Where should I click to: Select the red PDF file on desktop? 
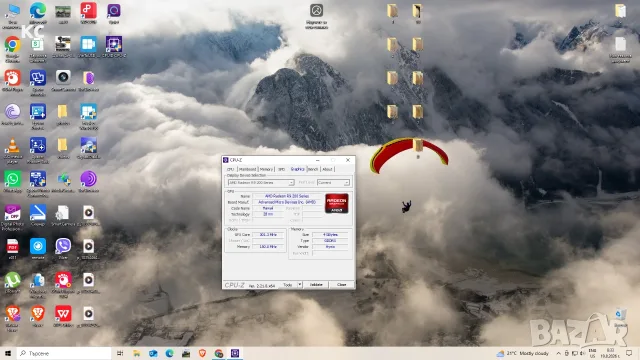[13, 248]
